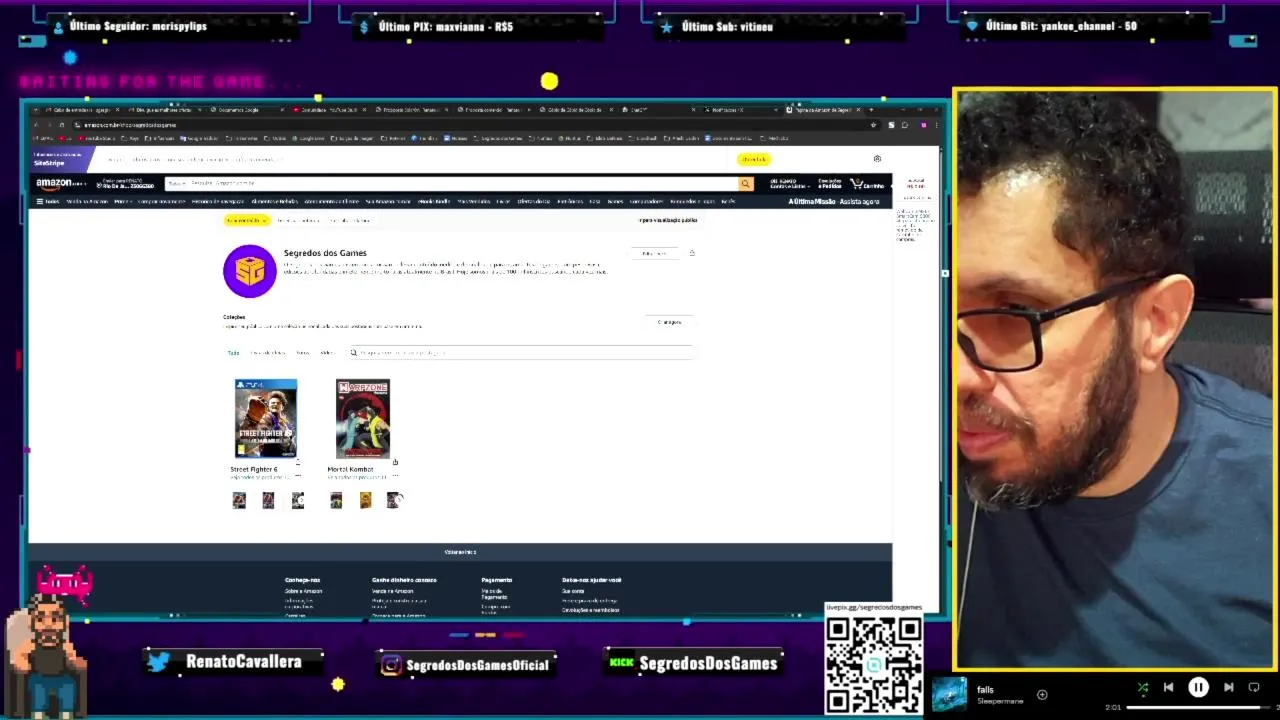Viewport: 1280px width, 720px height.
Task: Click the yellow highlighted view pill
Action: [x=246, y=220]
